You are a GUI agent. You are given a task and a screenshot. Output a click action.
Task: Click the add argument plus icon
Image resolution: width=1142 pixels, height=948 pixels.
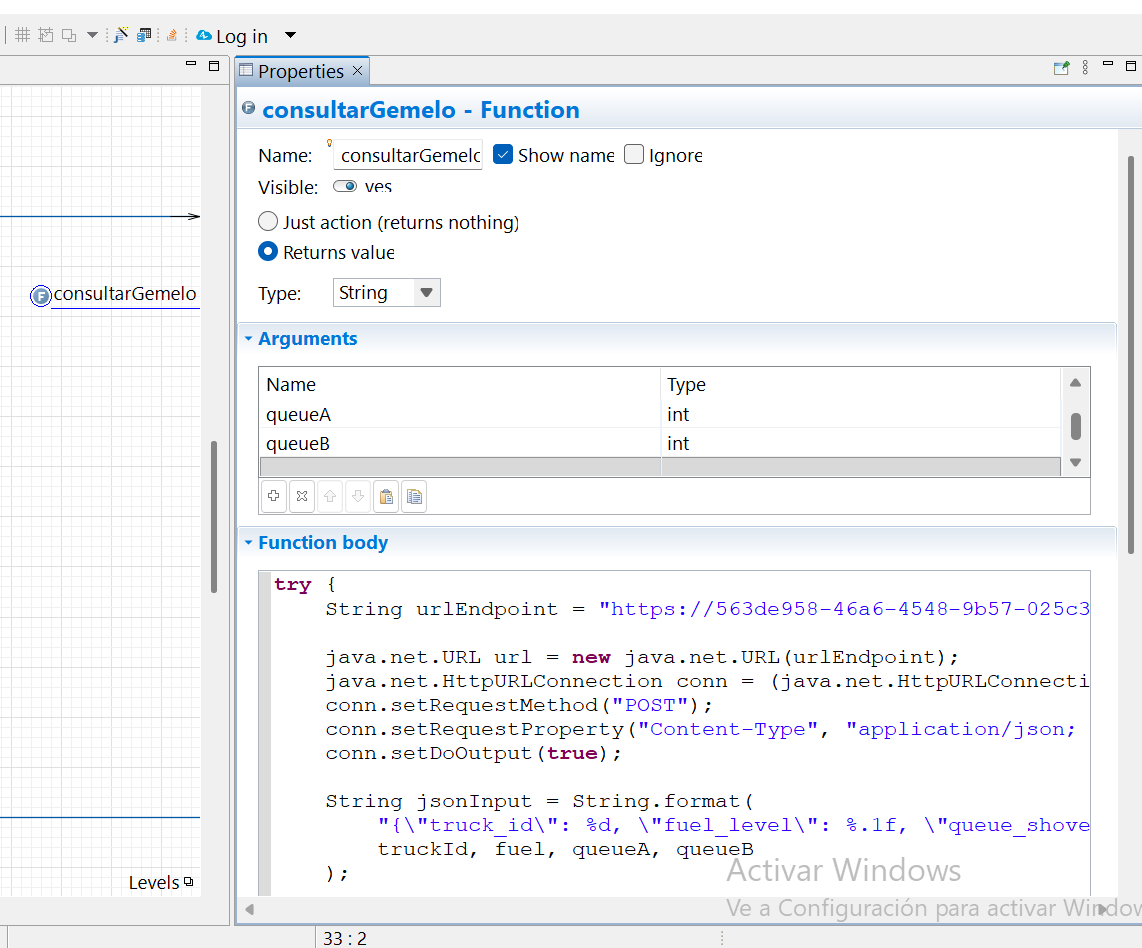(x=274, y=497)
